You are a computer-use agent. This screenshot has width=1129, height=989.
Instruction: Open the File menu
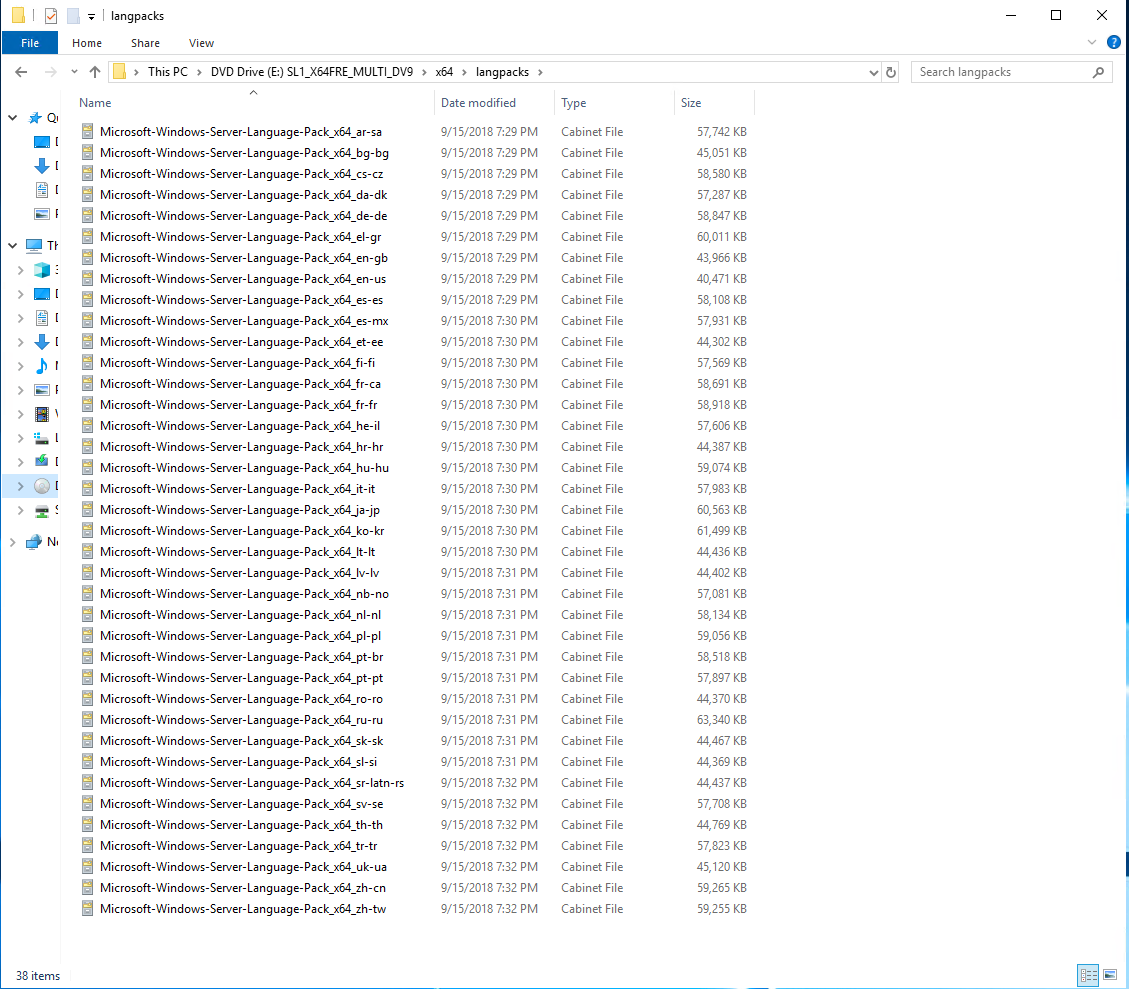pos(30,43)
